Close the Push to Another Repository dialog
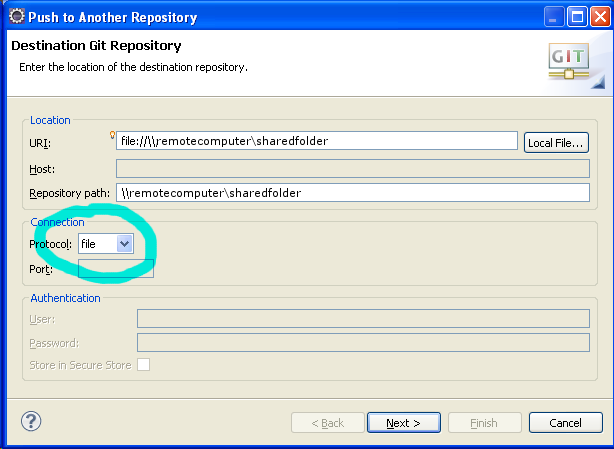This screenshot has width=614, height=449. pos(599,17)
